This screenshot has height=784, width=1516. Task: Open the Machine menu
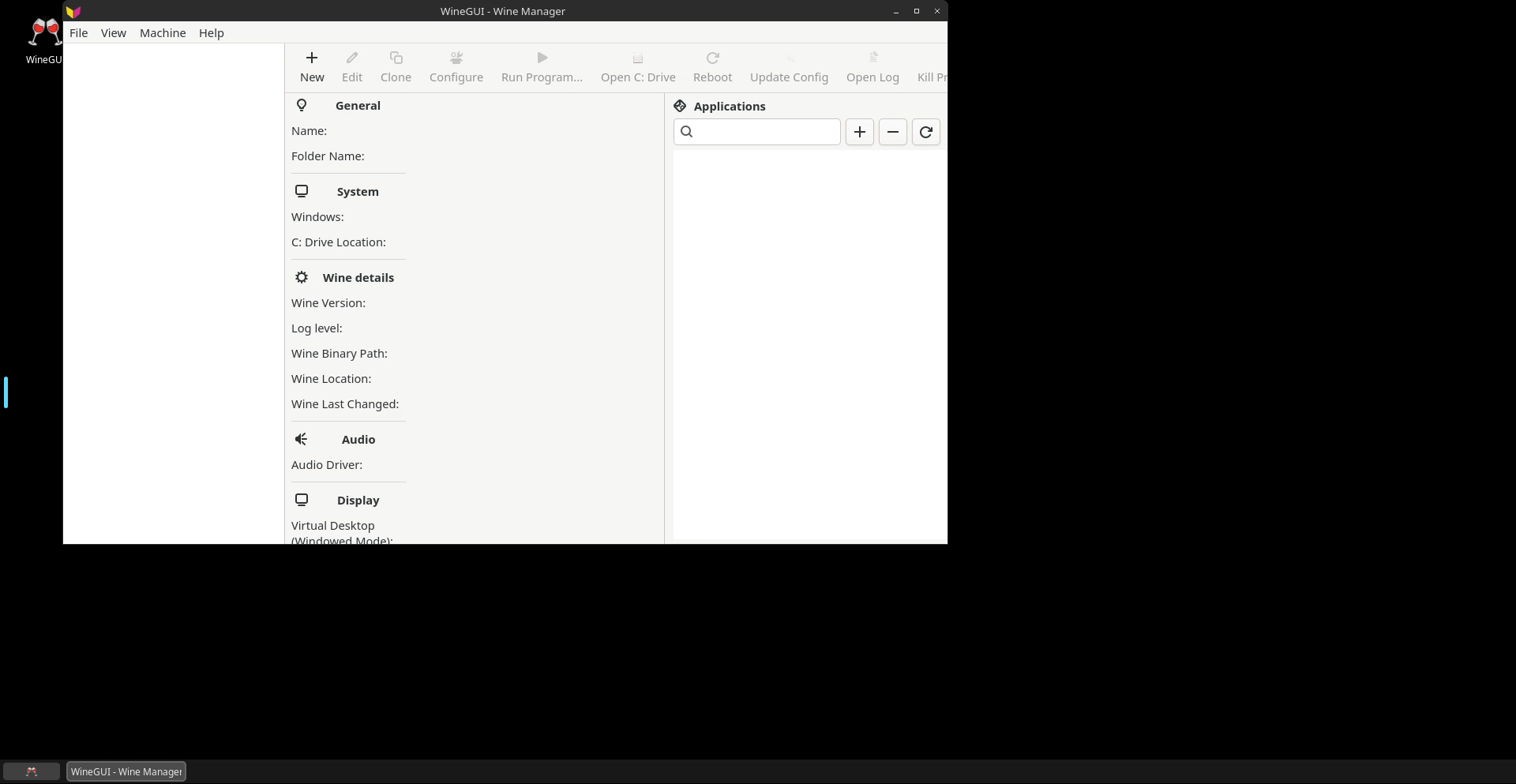(163, 33)
